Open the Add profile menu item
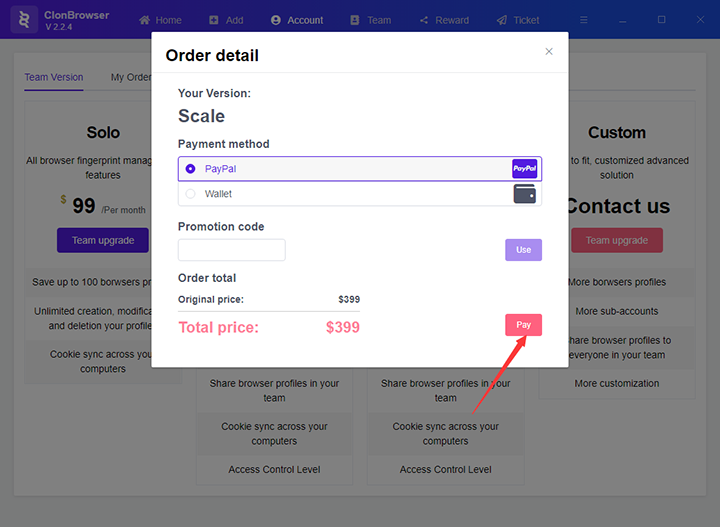Screen dimensions: 720x527 coord(226,20)
